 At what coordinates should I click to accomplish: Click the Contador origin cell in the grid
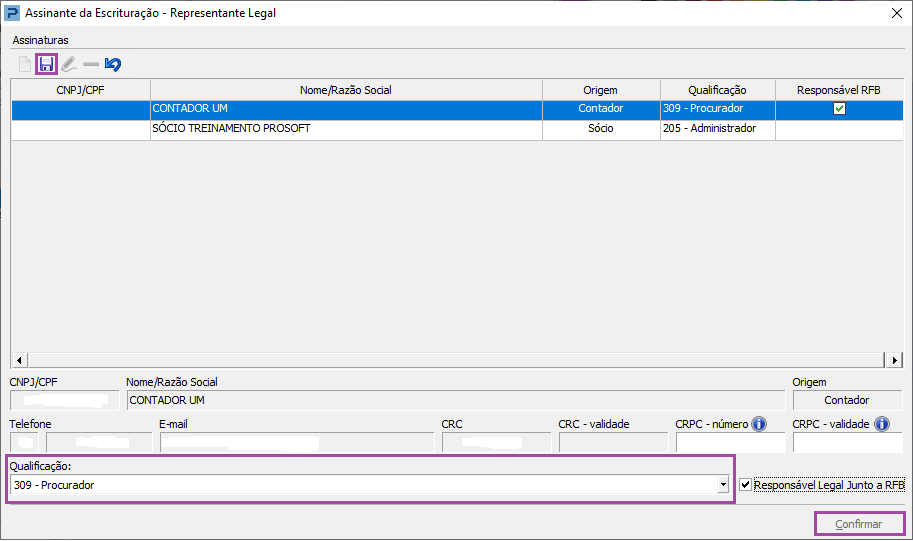[x=600, y=108]
